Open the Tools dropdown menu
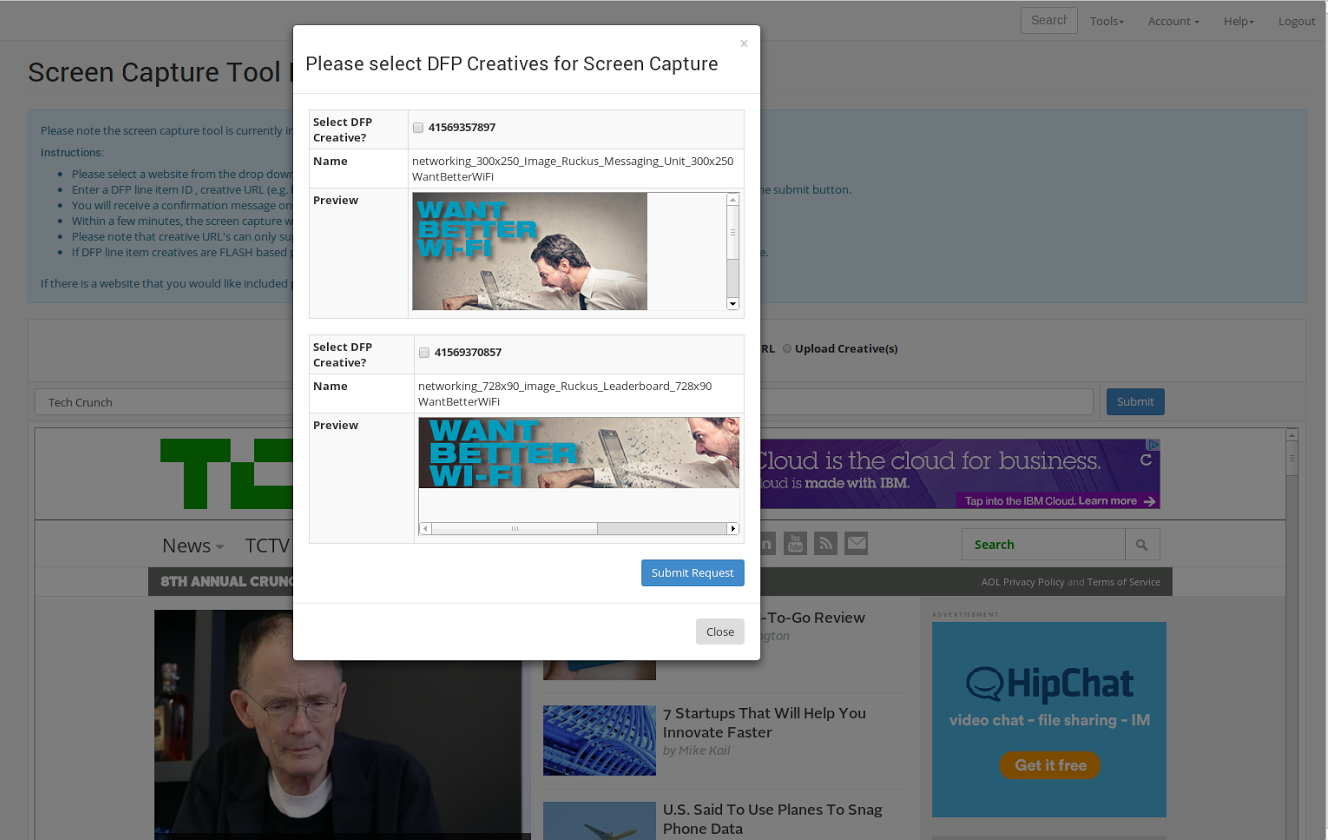Viewport: 1328px width, 840px height. click(1106, 21)
